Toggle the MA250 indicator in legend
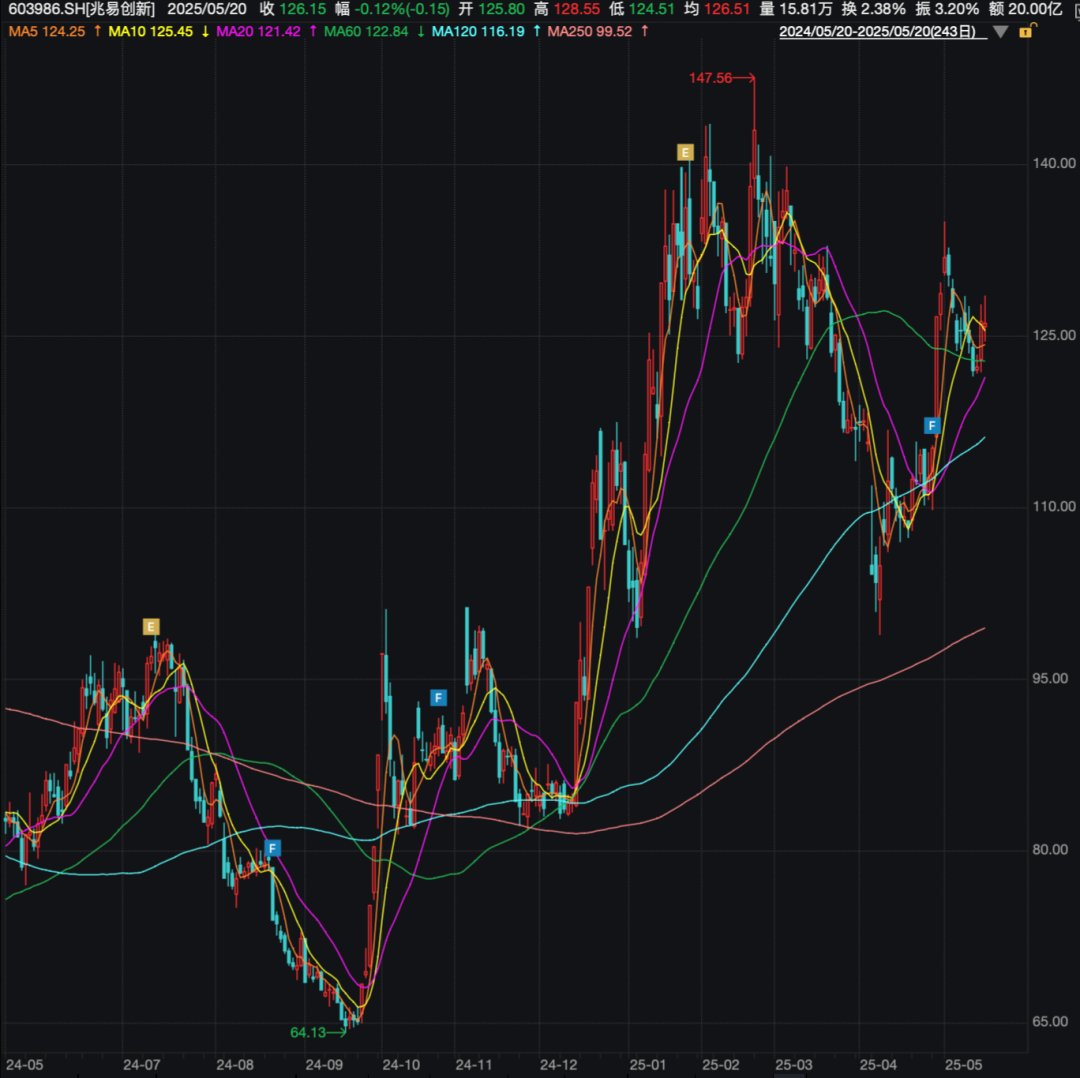Viewport: 1080px width, 1078px height. pos(590,31)
